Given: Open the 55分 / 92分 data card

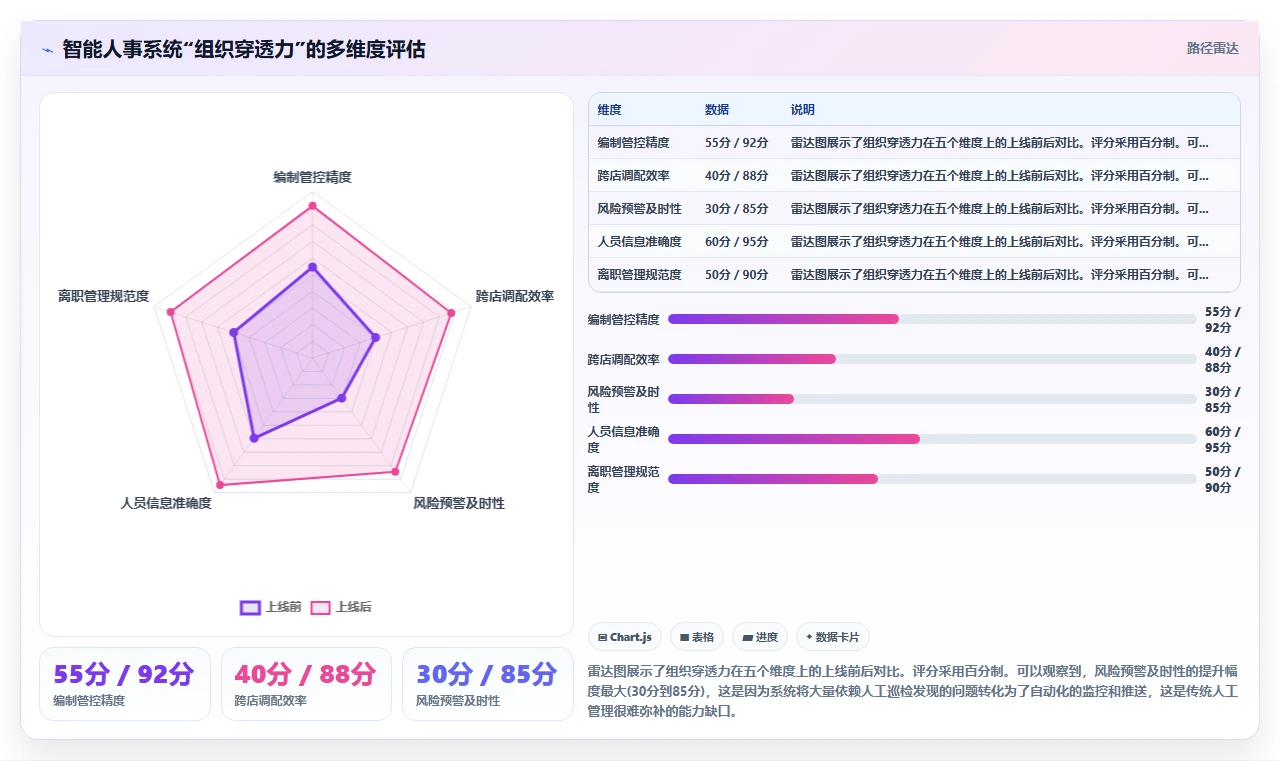Looking at the screenshot, I should [125, 684].
